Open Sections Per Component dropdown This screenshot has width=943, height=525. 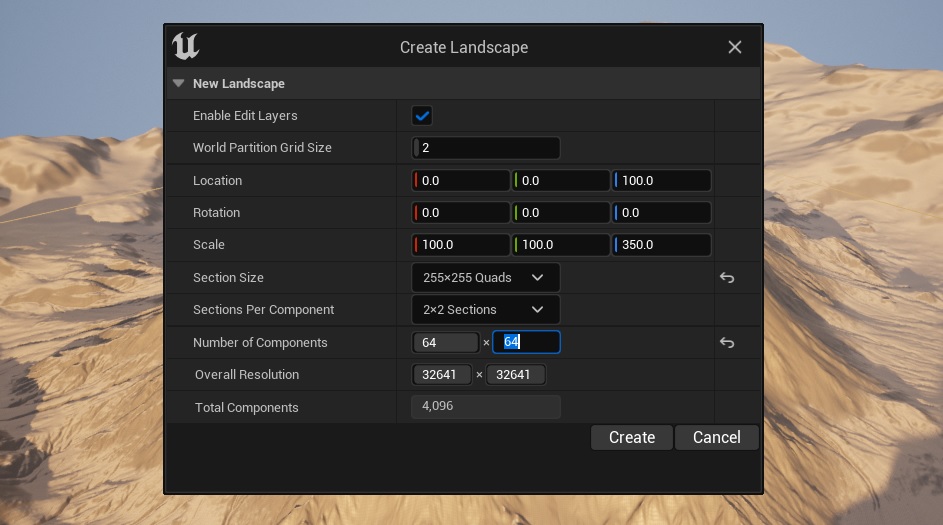[x=486, y=310]
